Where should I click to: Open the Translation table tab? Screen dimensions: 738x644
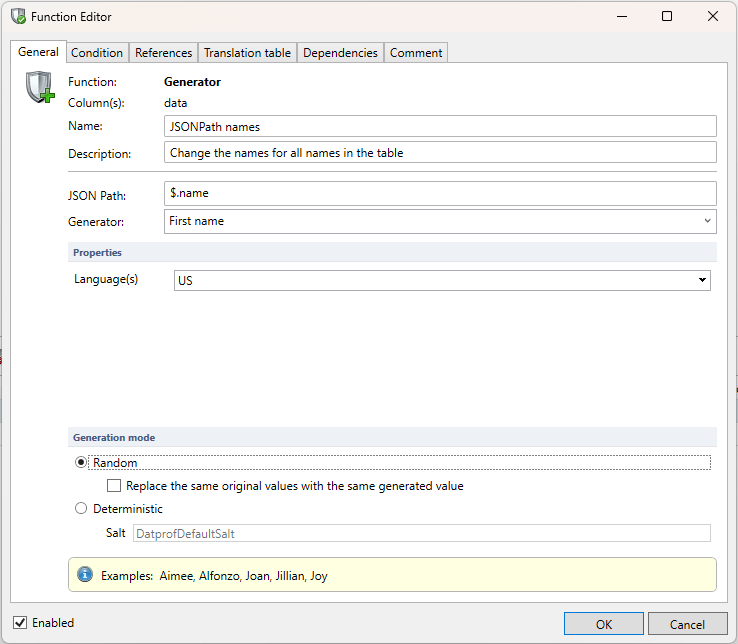point(247,53)
